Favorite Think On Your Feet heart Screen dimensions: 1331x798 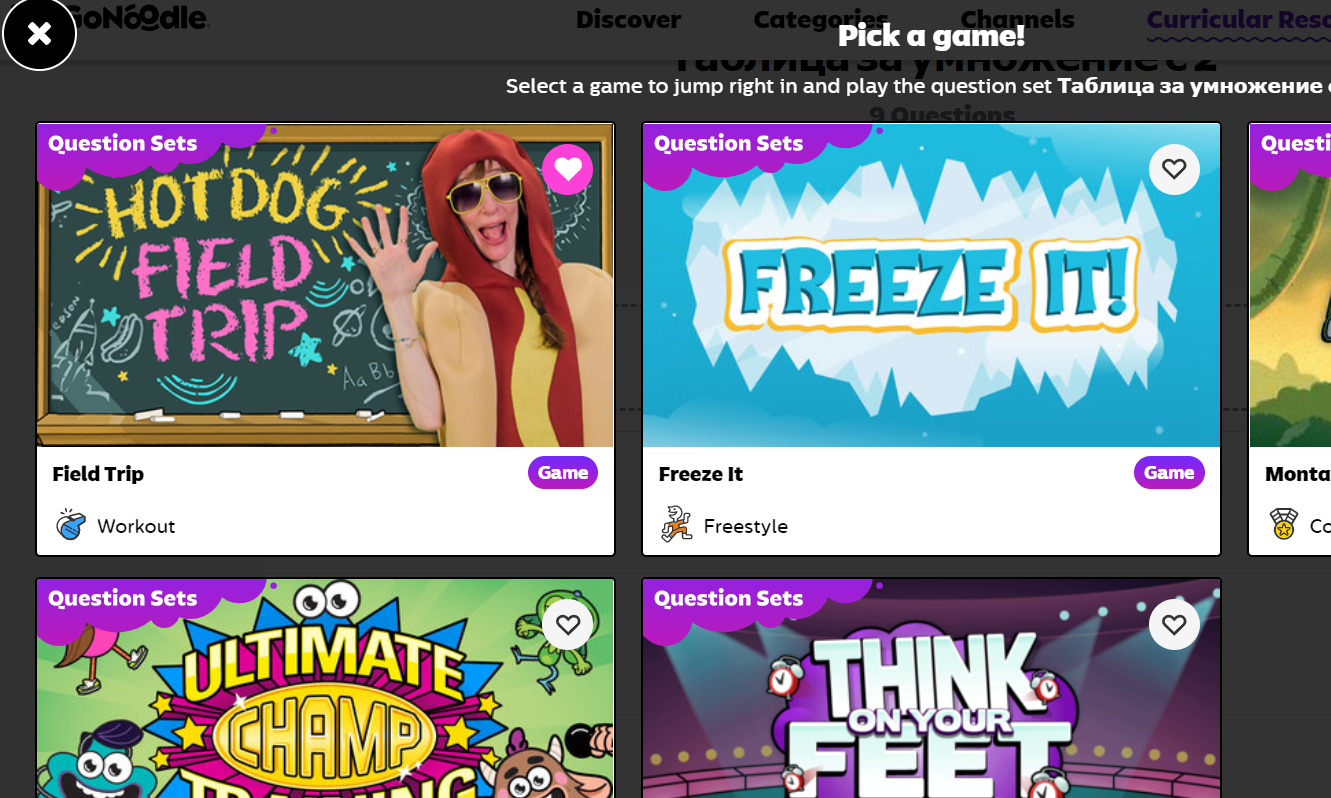pyautogui.click(x=1174, y=625)
